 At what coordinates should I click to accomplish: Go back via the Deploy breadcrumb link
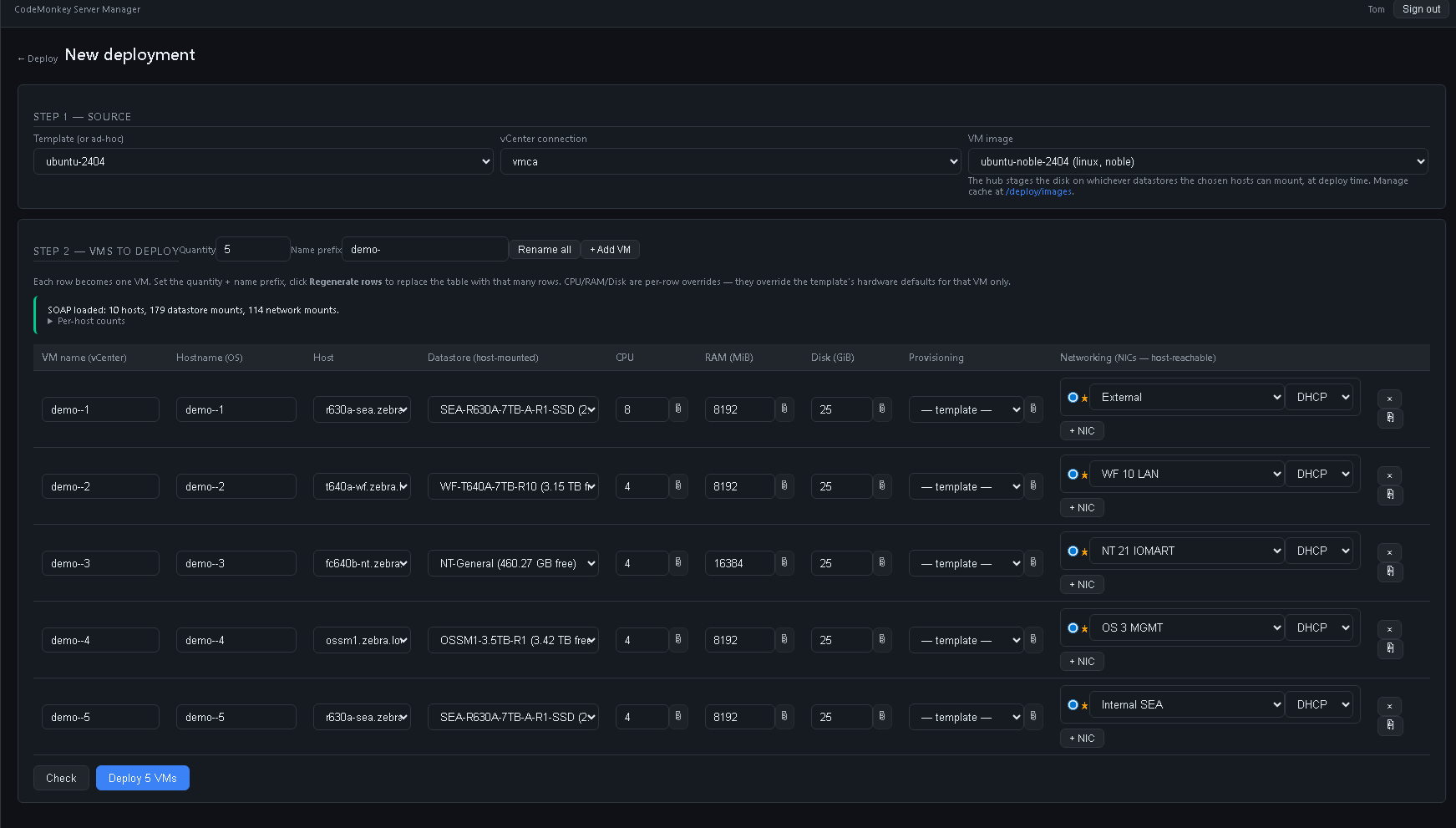tap(38, 58)
